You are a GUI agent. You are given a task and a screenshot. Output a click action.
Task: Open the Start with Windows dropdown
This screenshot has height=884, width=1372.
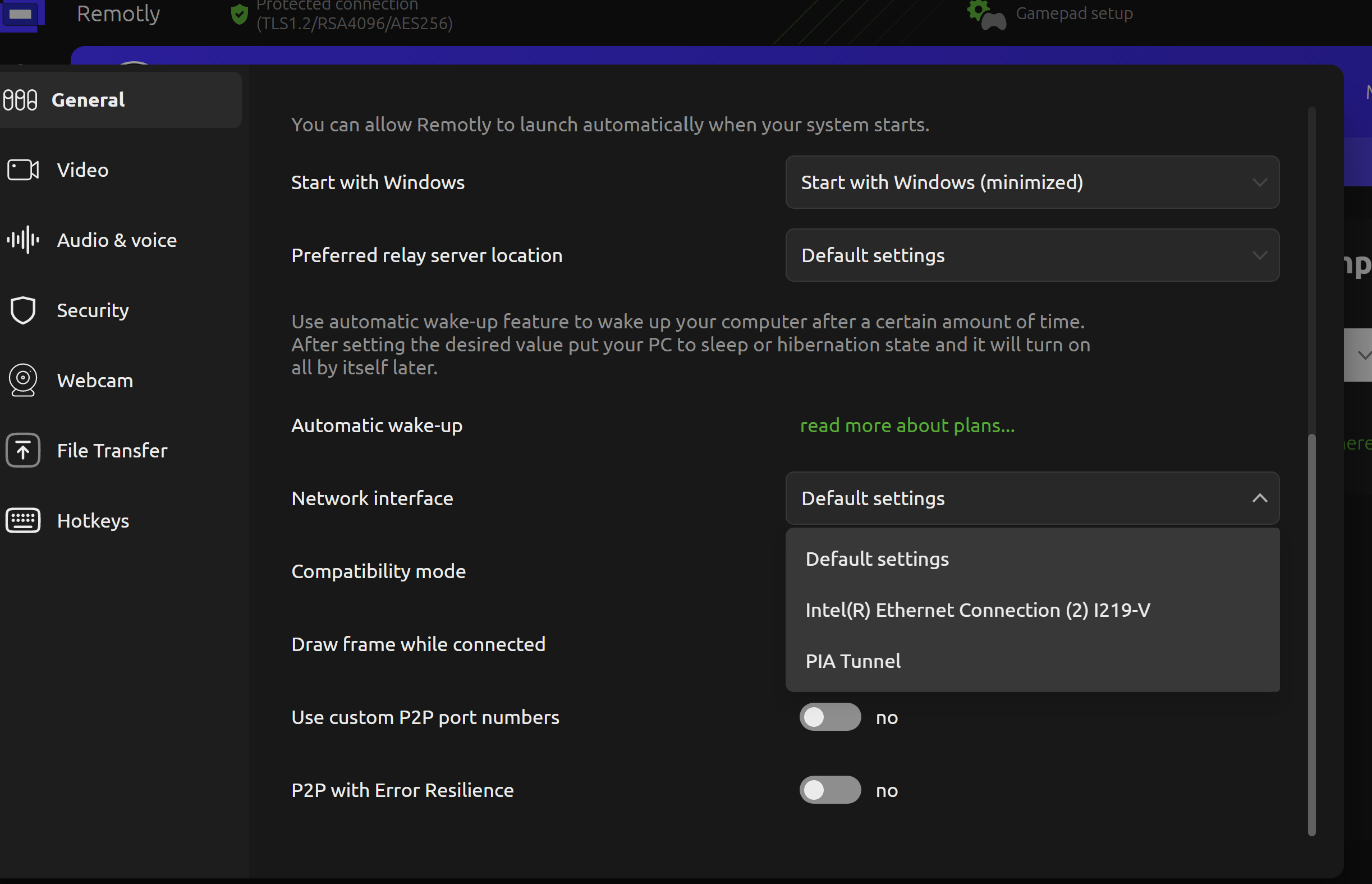(x=1033, y=182)
